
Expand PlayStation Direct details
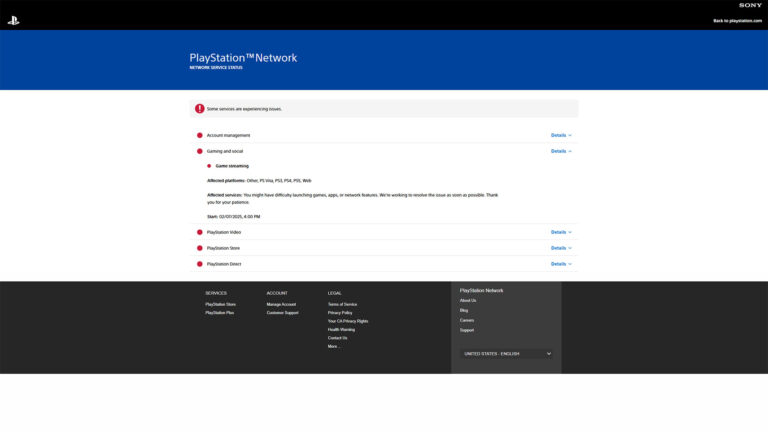tap(561, 264)
